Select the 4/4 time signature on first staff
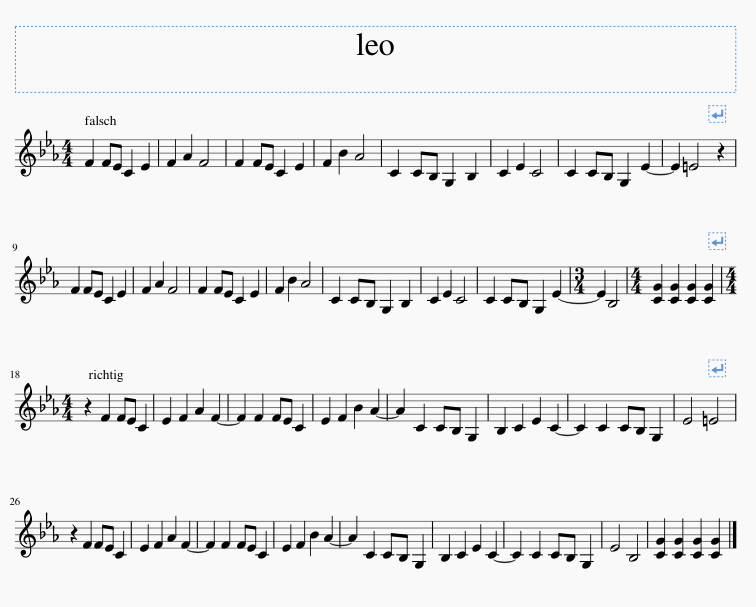The width and height of the screenshot is (756, 607). point(68,153)
